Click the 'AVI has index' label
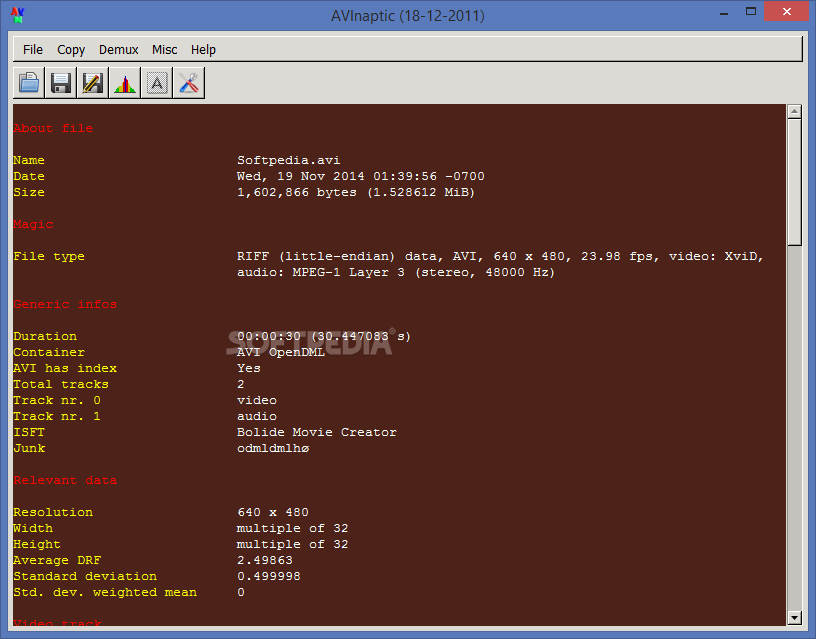This screenshot has height=639, width=816. coord(65,368)
